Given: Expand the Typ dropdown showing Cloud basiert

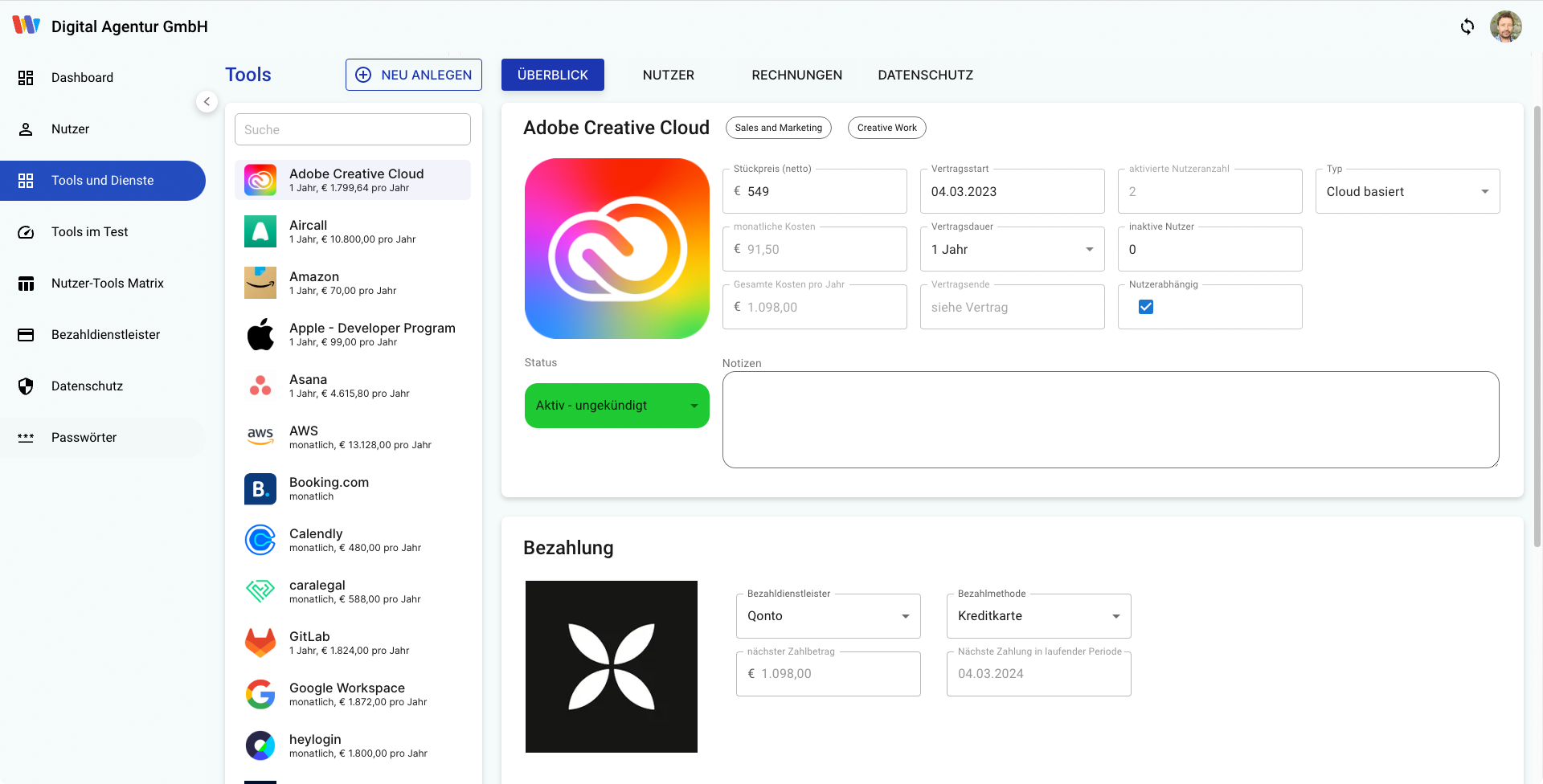Looking at the screenshot, I should pyautogui.click(x=1484, y=191).
